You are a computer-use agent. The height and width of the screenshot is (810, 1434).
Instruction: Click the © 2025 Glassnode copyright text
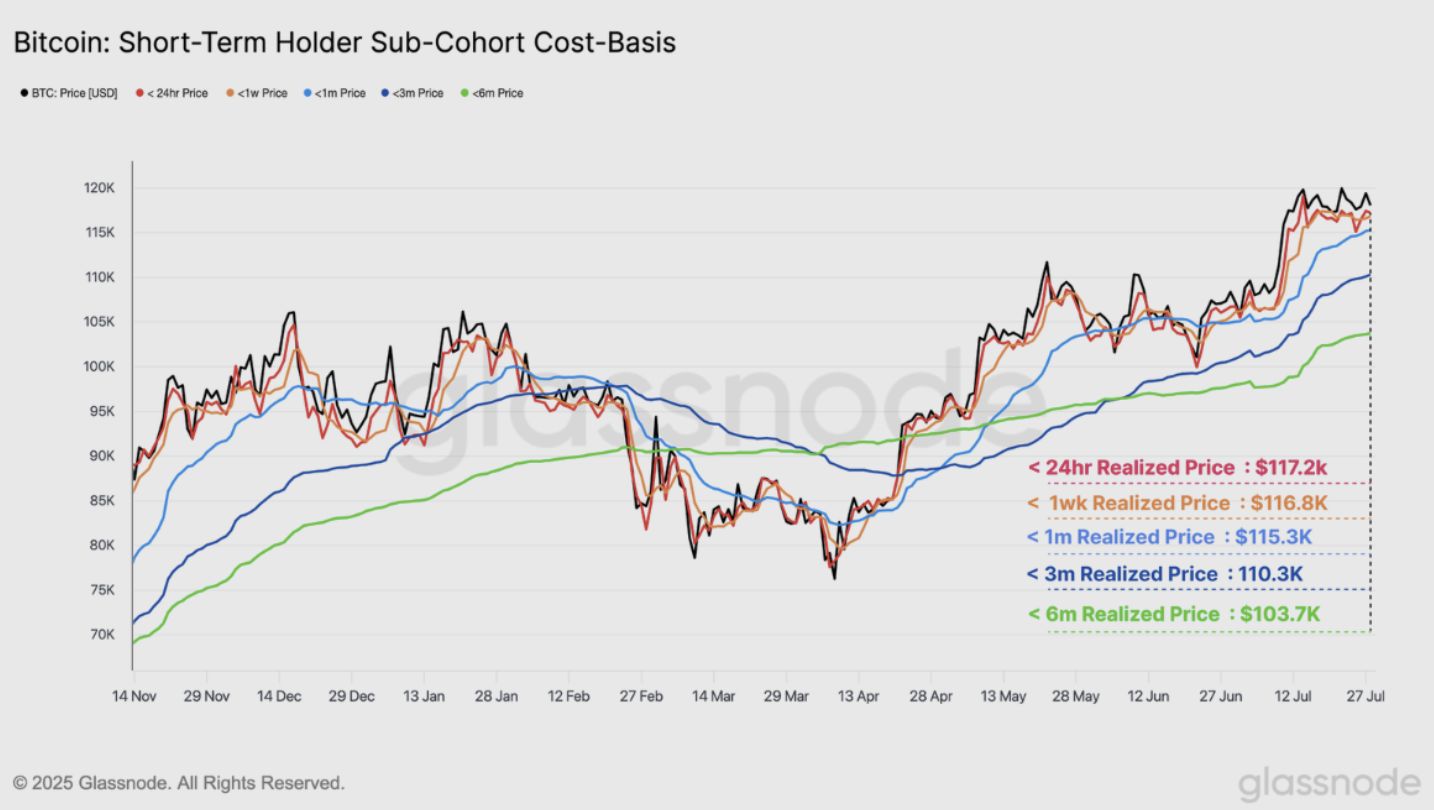pyautogui.click(x=179, y=783)
